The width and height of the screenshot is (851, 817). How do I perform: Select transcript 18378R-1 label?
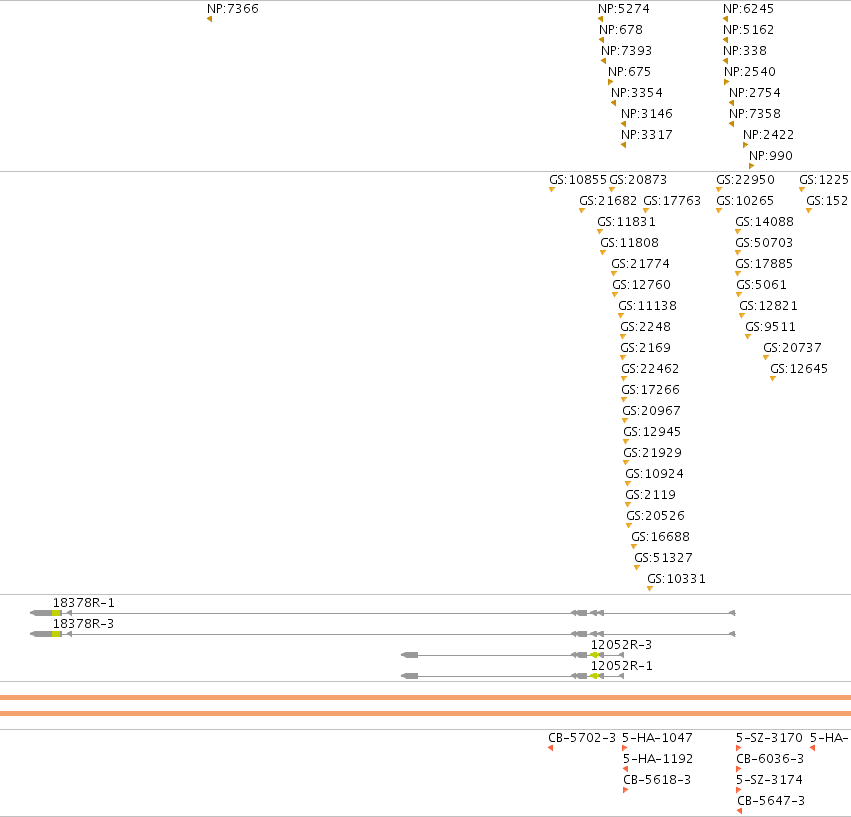[84, 603]
